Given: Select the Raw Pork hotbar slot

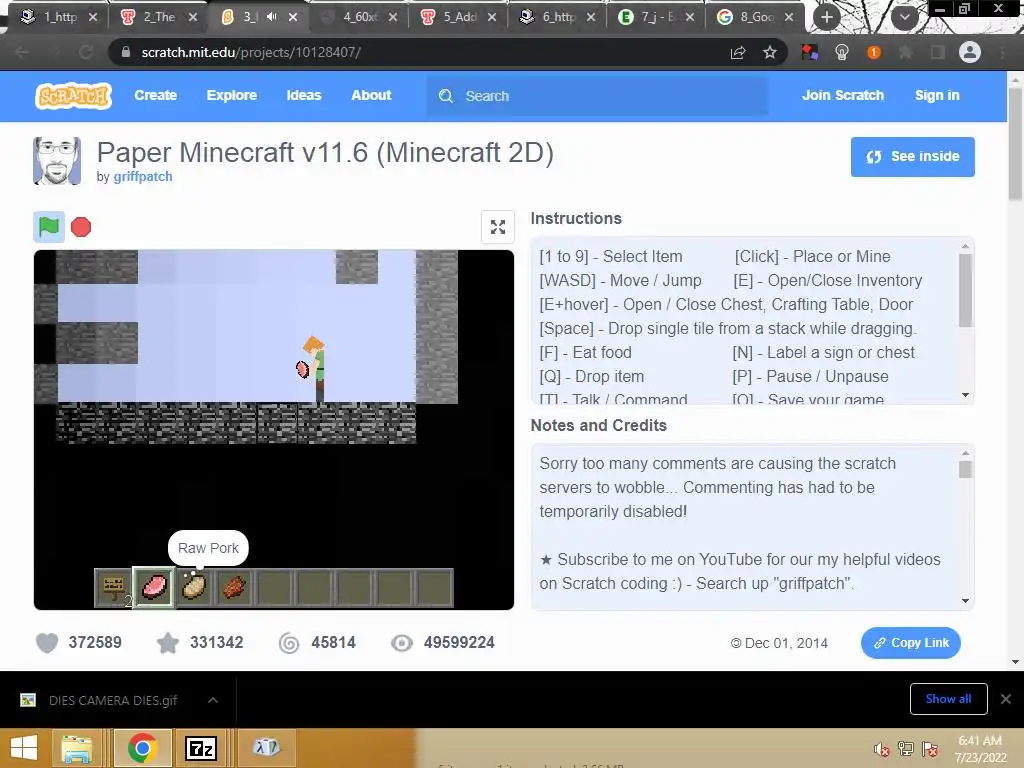Looking at the screenshot, I should click(x=154, y=587).
